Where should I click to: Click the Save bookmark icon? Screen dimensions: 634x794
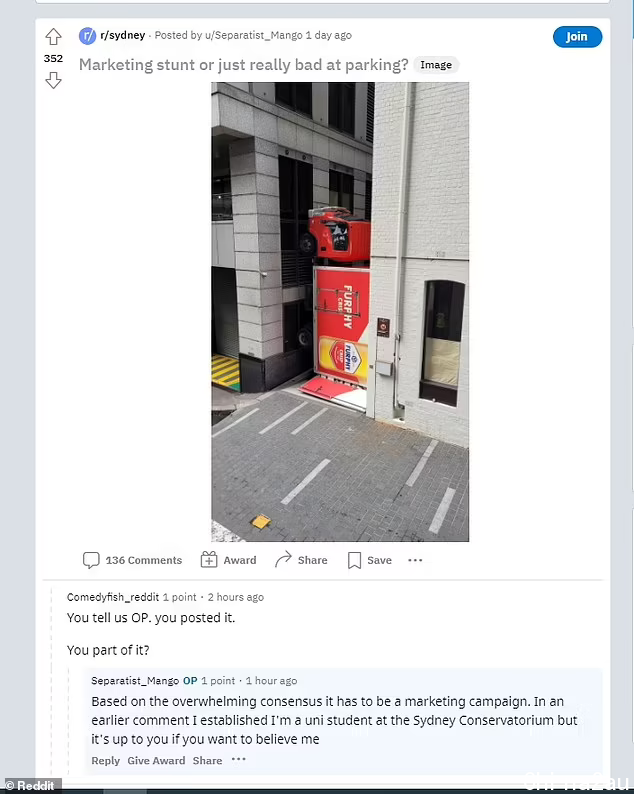(354, 560)
